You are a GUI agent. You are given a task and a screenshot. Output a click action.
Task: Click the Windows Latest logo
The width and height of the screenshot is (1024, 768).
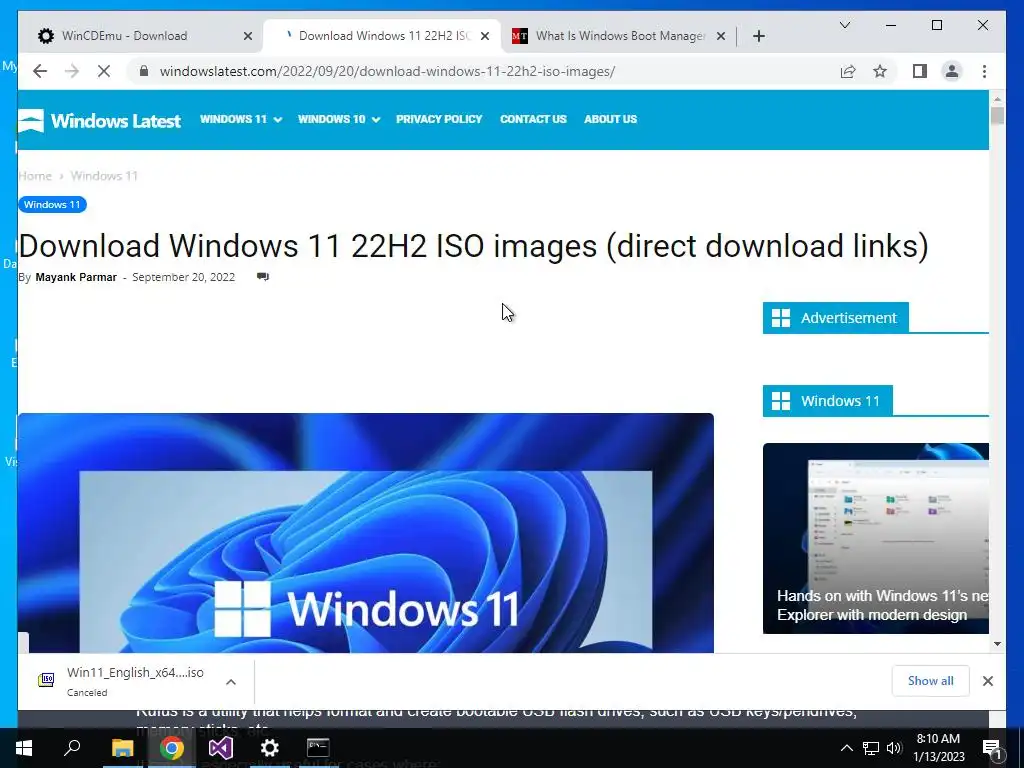pos(99,121)
